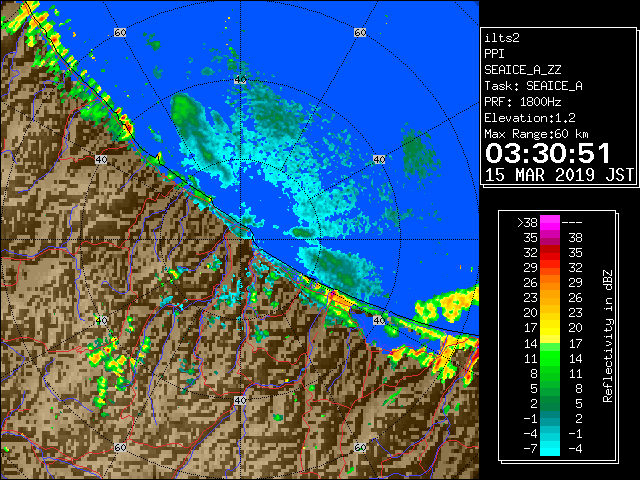Click the '40' range label east-southeast of radar

tap(379, 320)
